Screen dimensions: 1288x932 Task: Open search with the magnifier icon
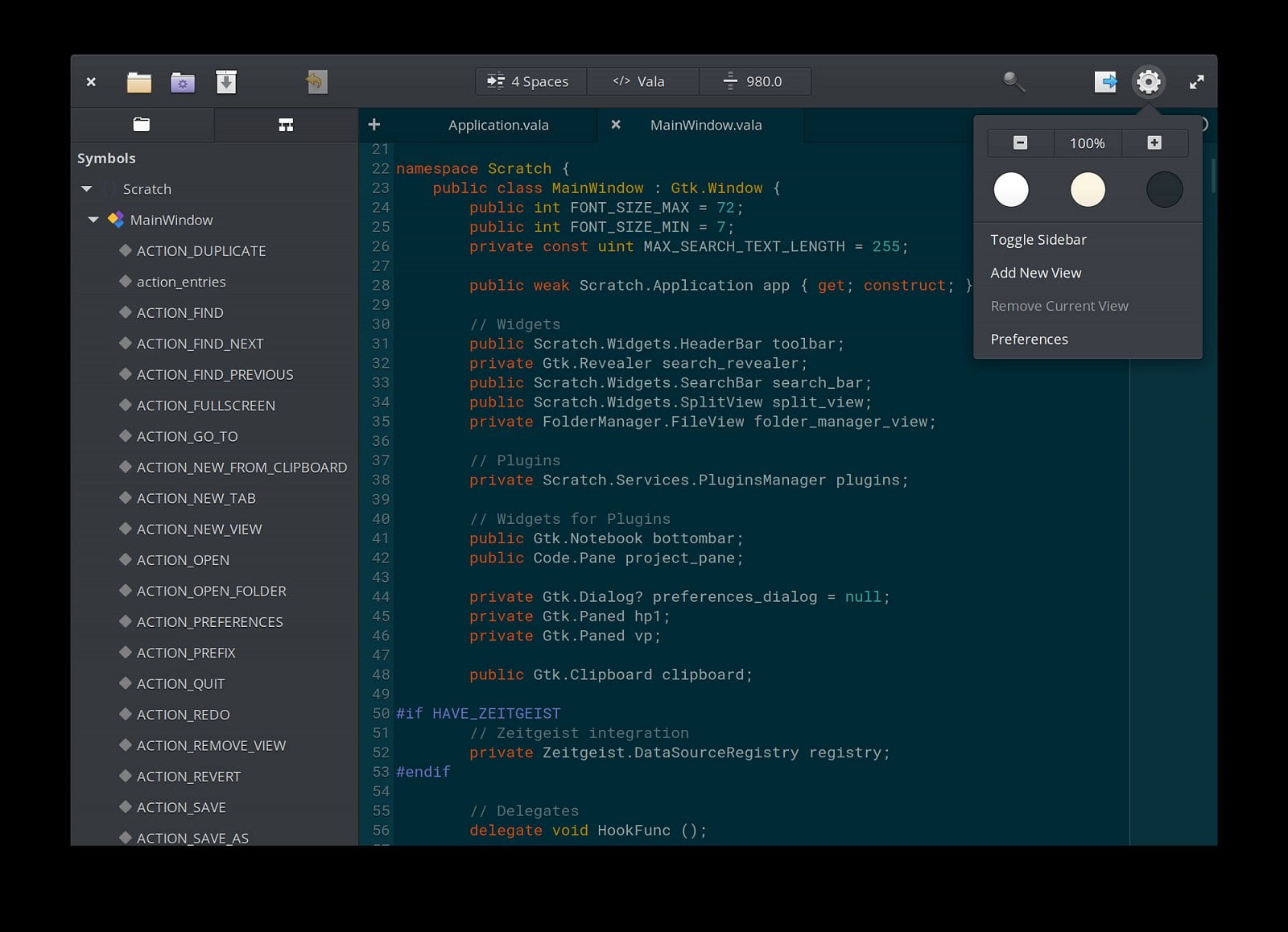point(1013,81)
